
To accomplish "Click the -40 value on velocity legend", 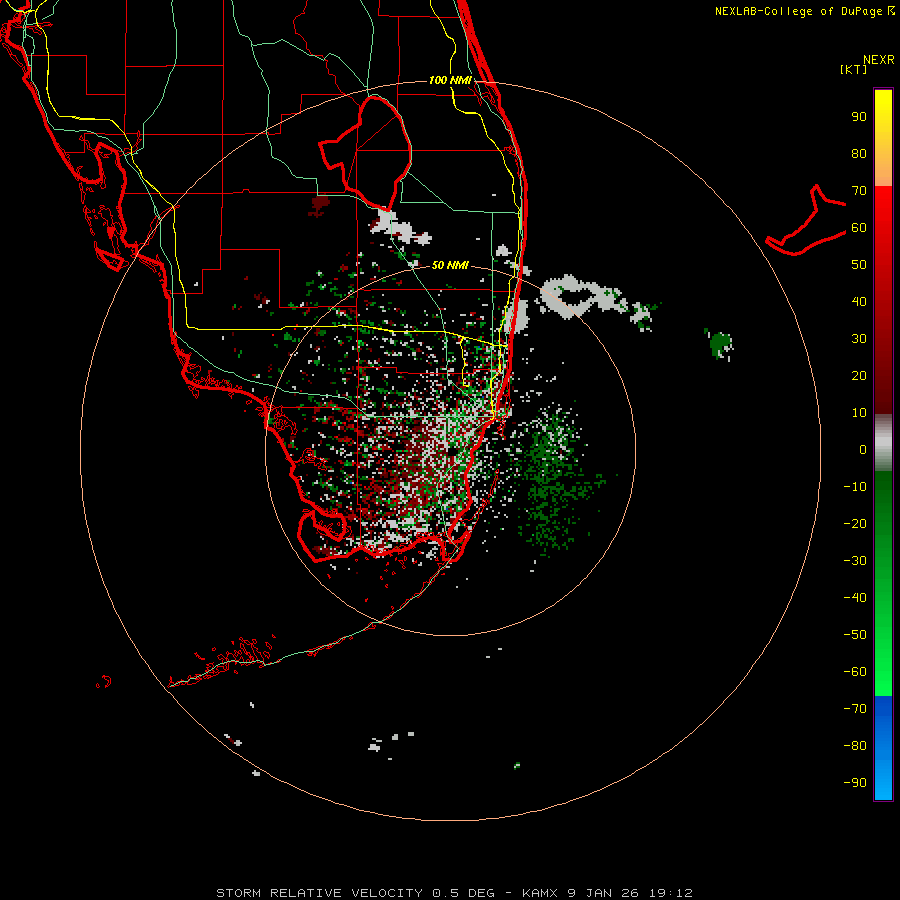I will tap(855, 598).
